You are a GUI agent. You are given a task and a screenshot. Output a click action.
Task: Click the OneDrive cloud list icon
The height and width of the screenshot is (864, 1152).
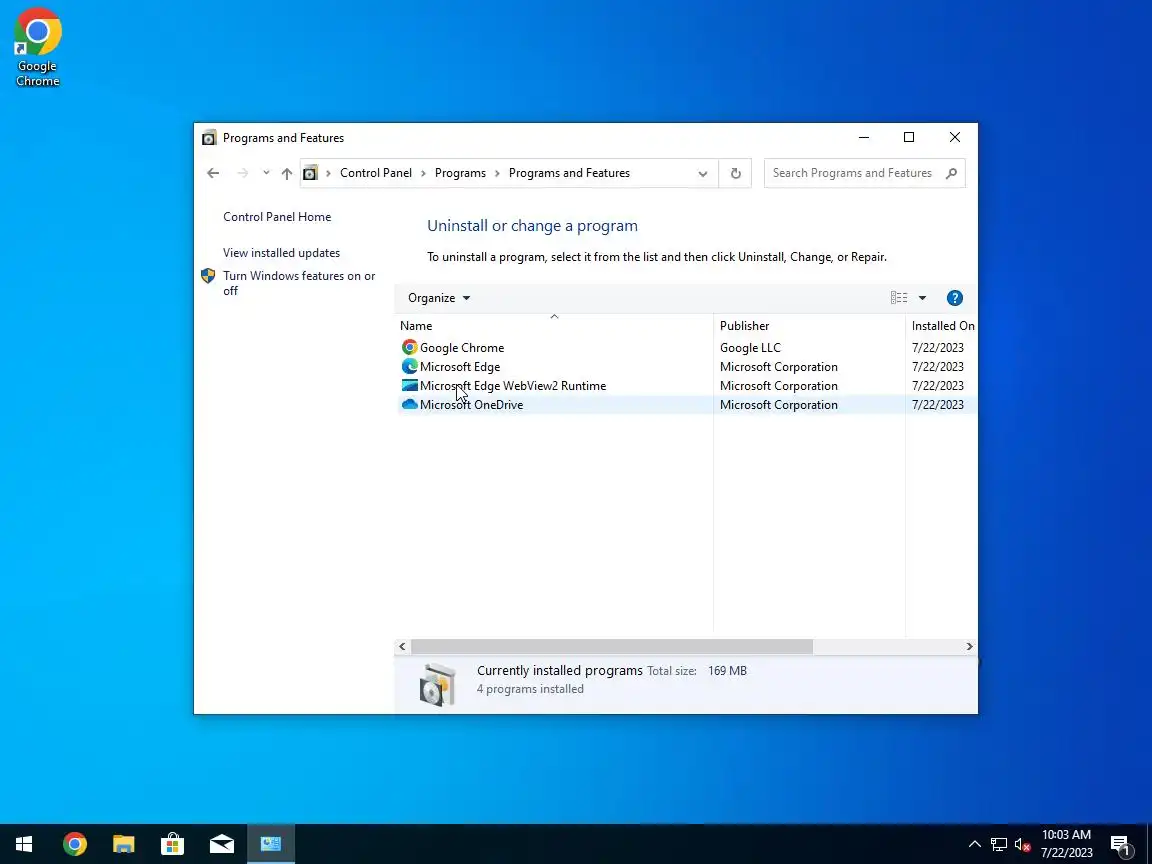(x=409, y=405)
